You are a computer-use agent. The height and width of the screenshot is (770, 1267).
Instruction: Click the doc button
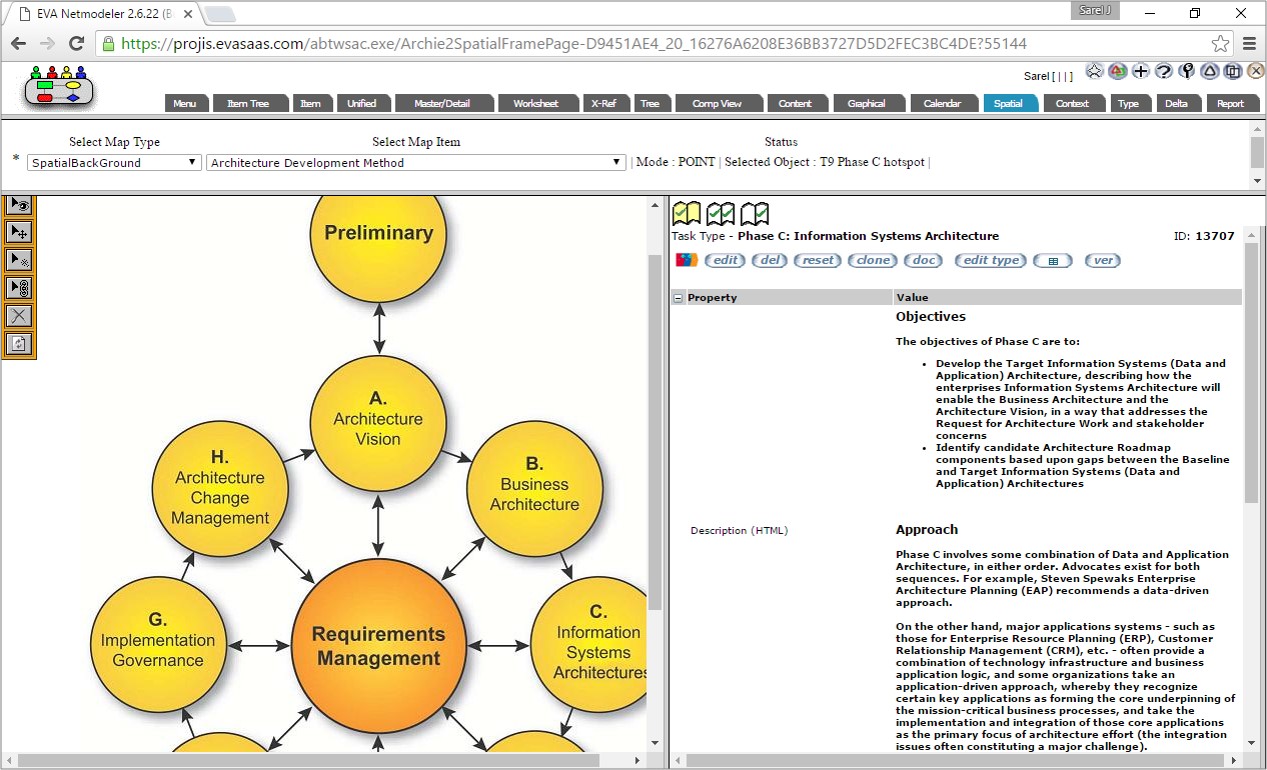[924, 260]
